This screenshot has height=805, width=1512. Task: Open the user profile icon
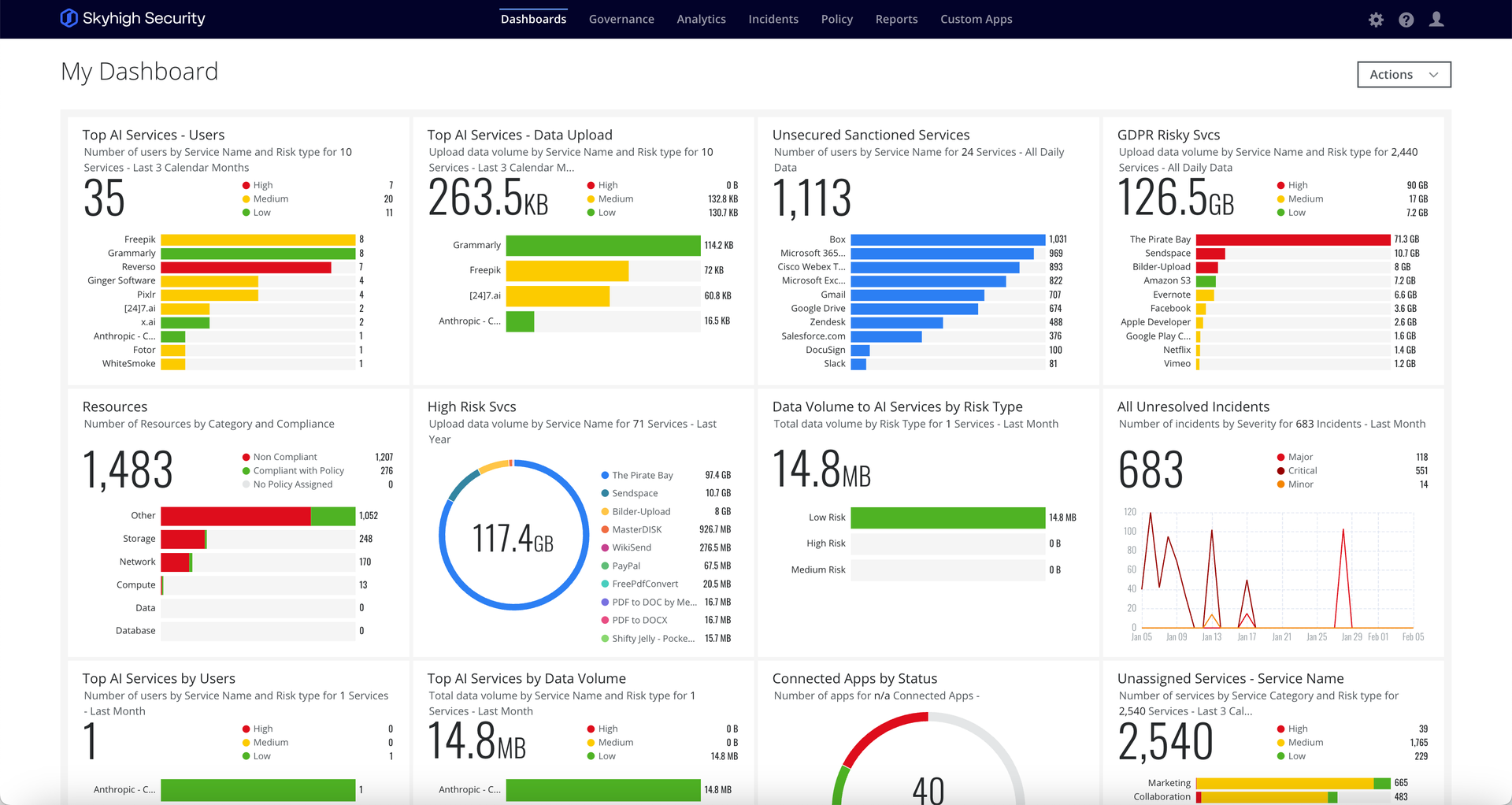[1436, 19]
